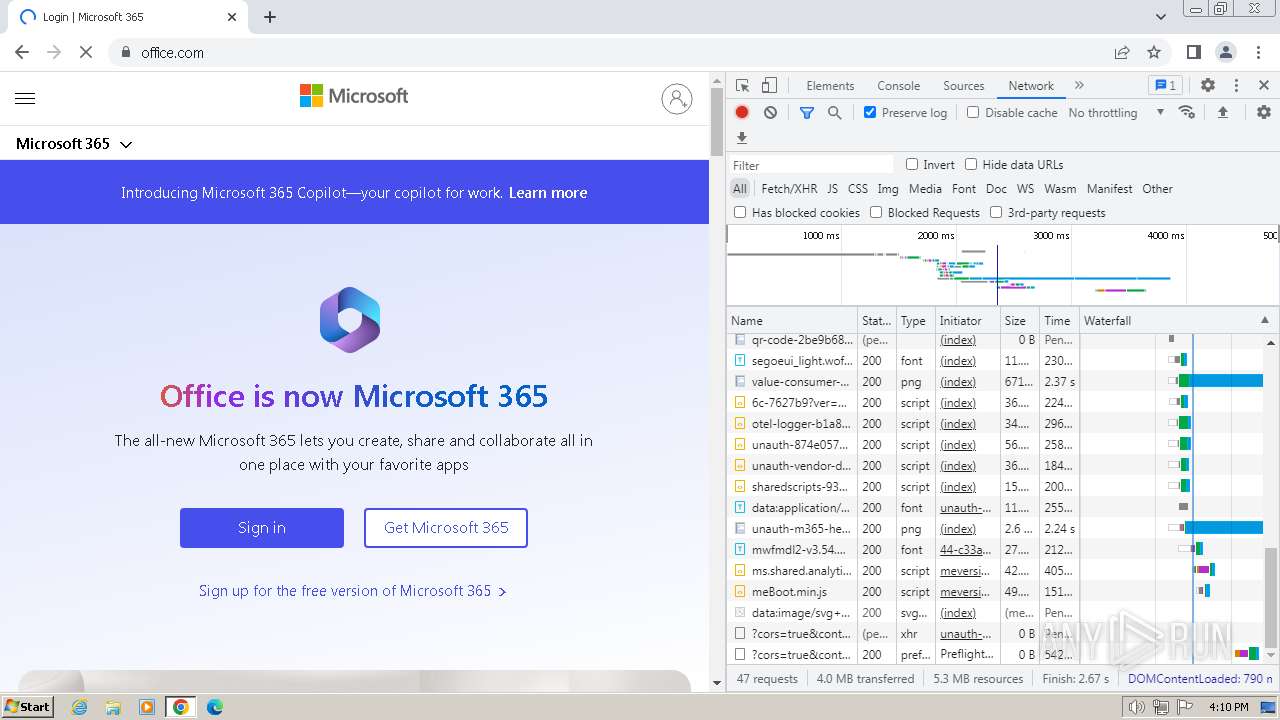Open network panel settings gear
The width and height of the screenshot is (1280, 720).
1264,113
